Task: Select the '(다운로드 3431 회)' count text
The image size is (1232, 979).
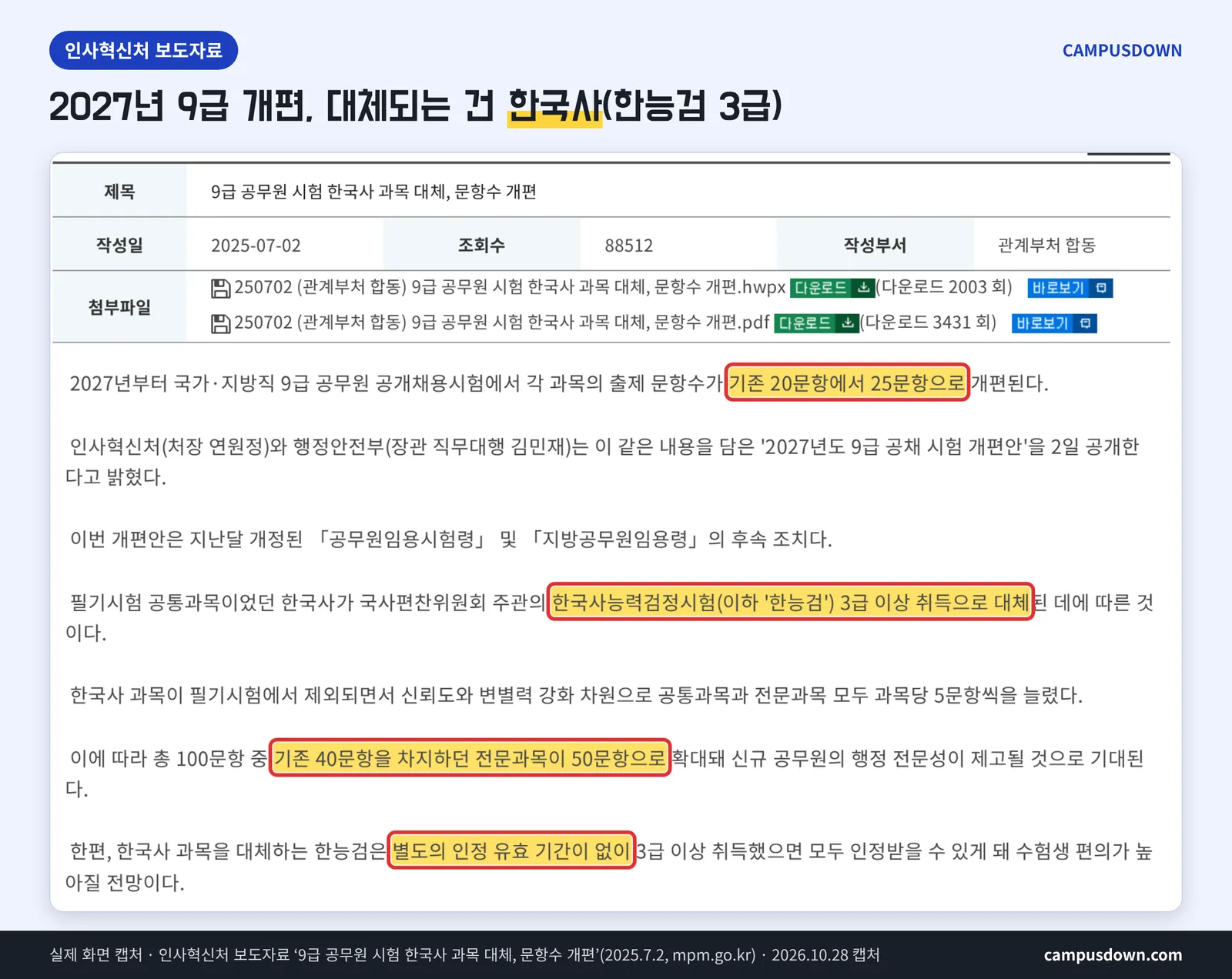Action: point(929,322)
